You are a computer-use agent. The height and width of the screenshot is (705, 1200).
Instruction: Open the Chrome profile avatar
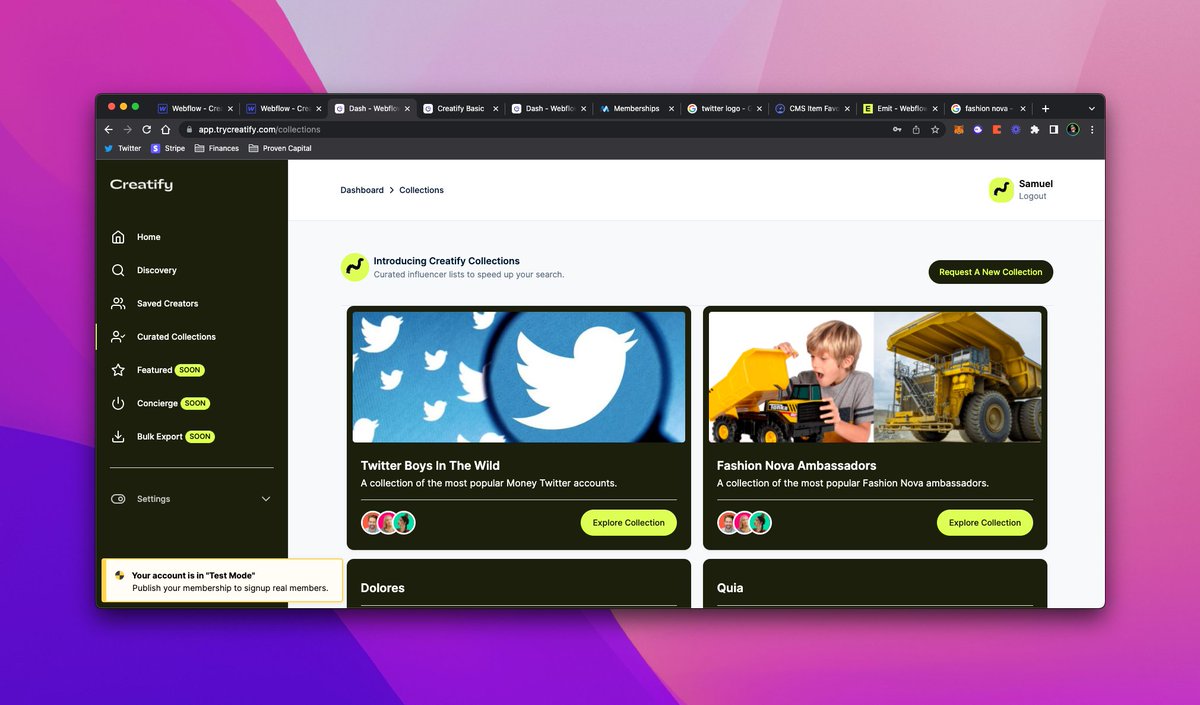pyautogui.click(x=1073, y=129)
